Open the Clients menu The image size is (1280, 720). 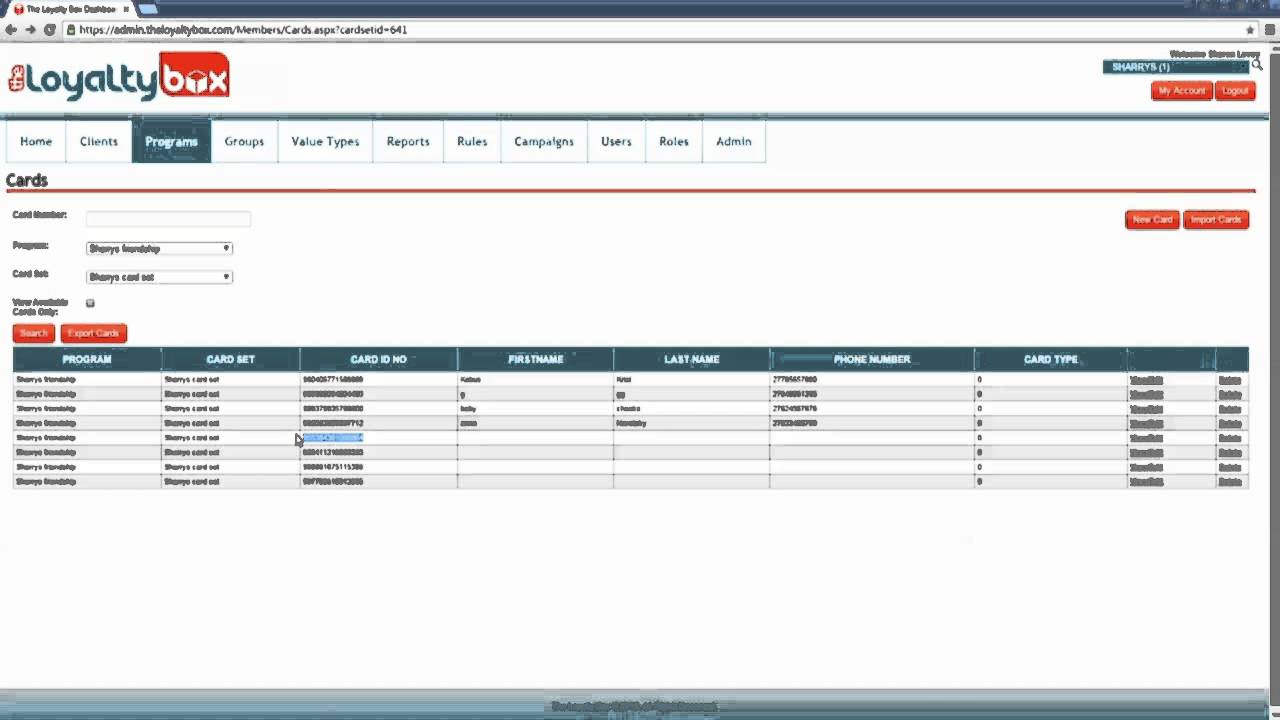click(x=99, y=141)
